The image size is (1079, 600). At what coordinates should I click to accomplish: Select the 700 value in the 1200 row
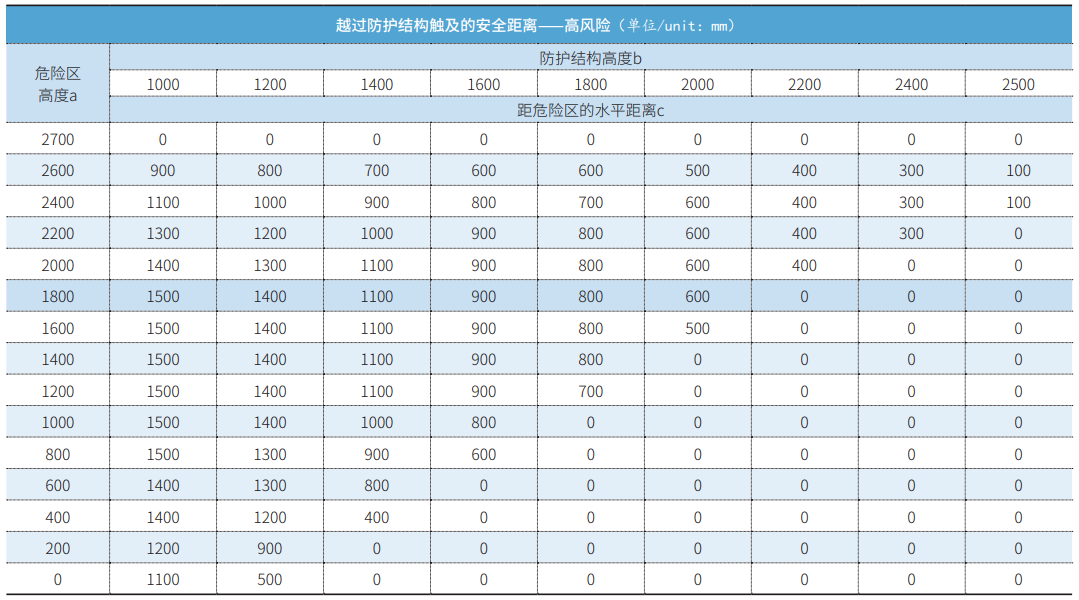[591, 391]
